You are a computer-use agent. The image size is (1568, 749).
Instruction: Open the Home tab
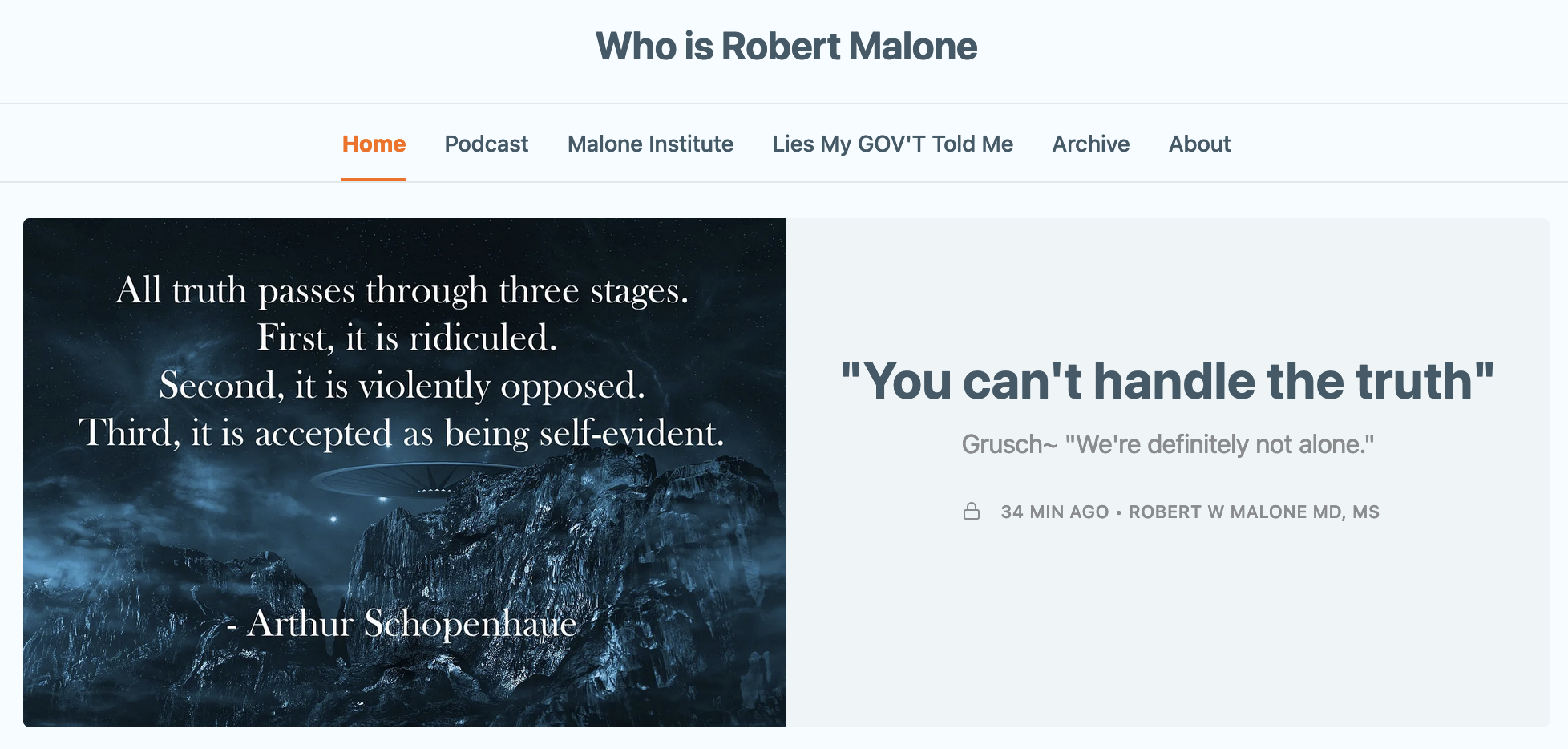[374, 144]
